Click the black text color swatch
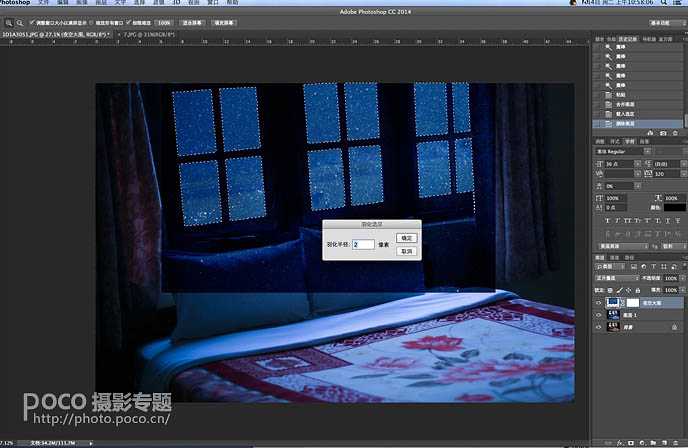This screenshot has height=448, width=688. click(x=675, y=208)
